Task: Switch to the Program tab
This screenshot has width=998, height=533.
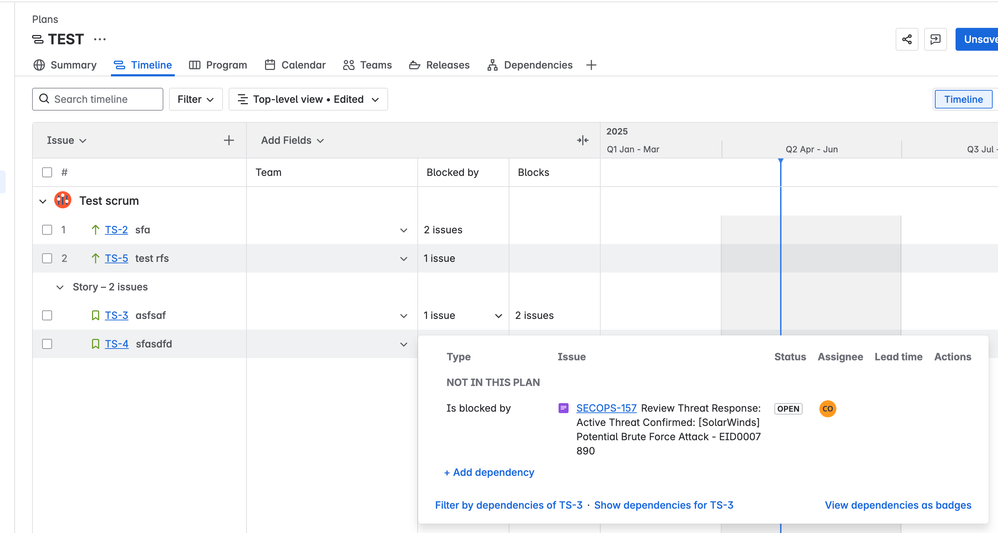Action: [218, 65]
